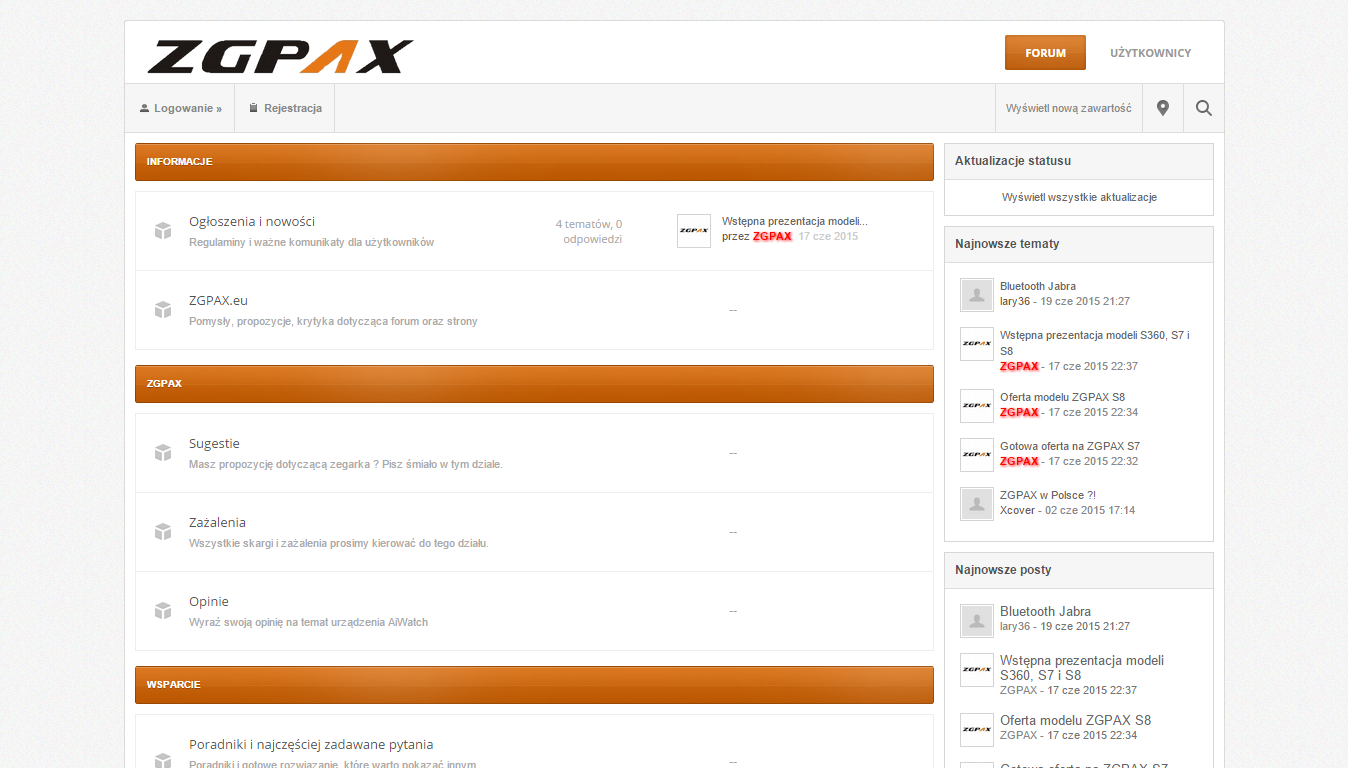Click Najnowsze posty panel title

(1003, 570)
